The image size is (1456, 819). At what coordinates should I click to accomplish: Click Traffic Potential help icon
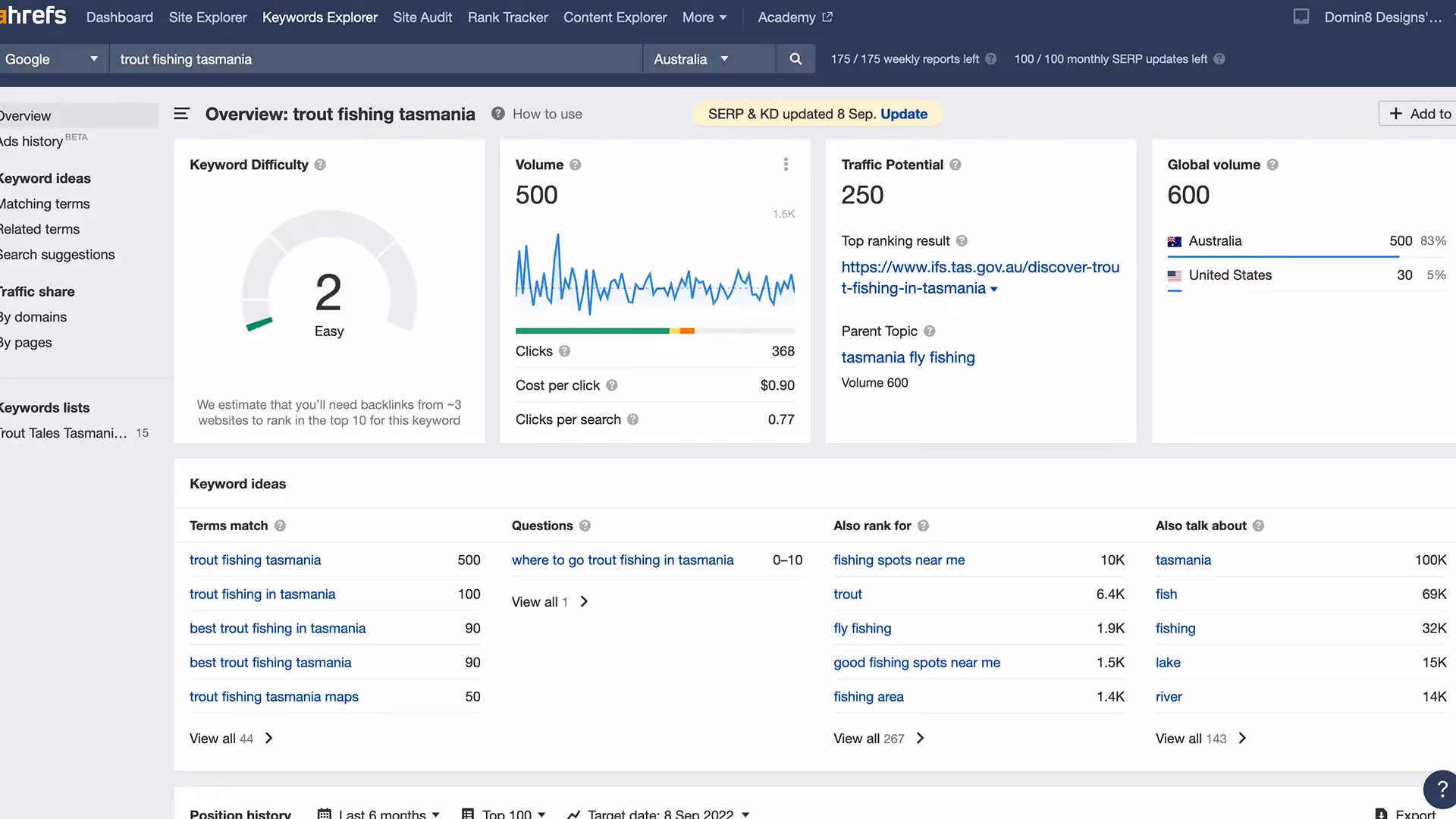click(955, 165)
